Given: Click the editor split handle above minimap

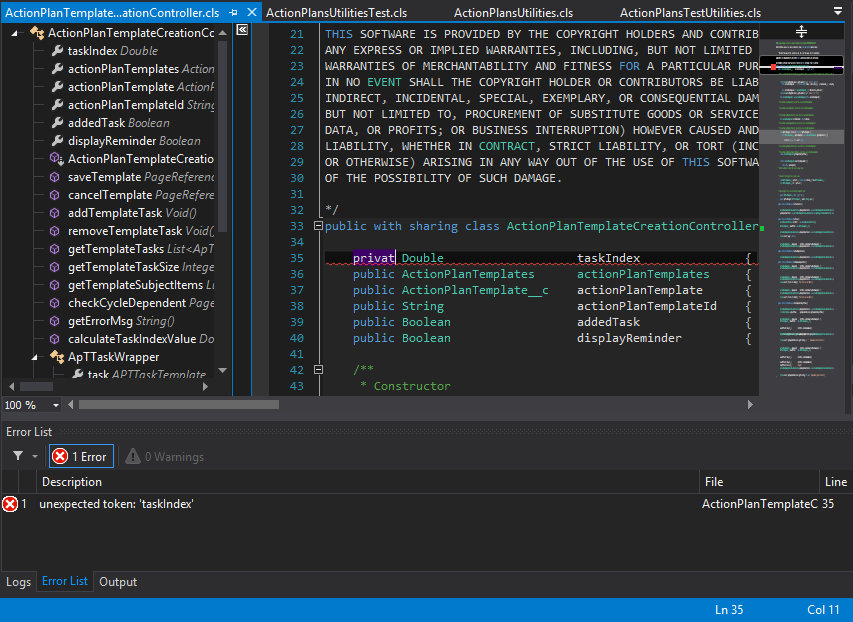Looking at the screenshot, I should [x=801, y=31].
